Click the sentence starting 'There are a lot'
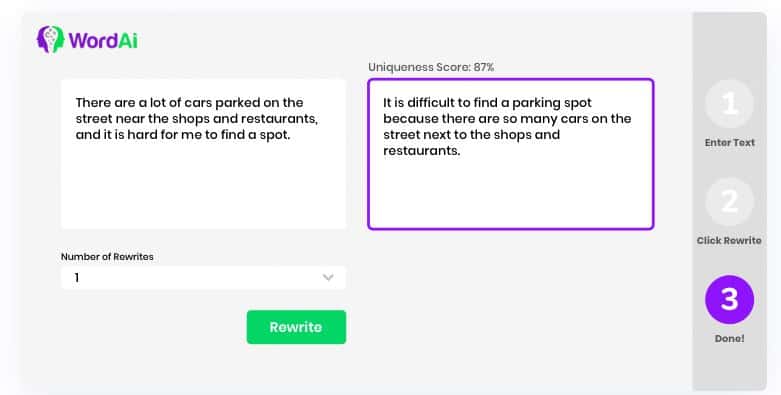This screenshot has width=781, height=395. [197, 119]
